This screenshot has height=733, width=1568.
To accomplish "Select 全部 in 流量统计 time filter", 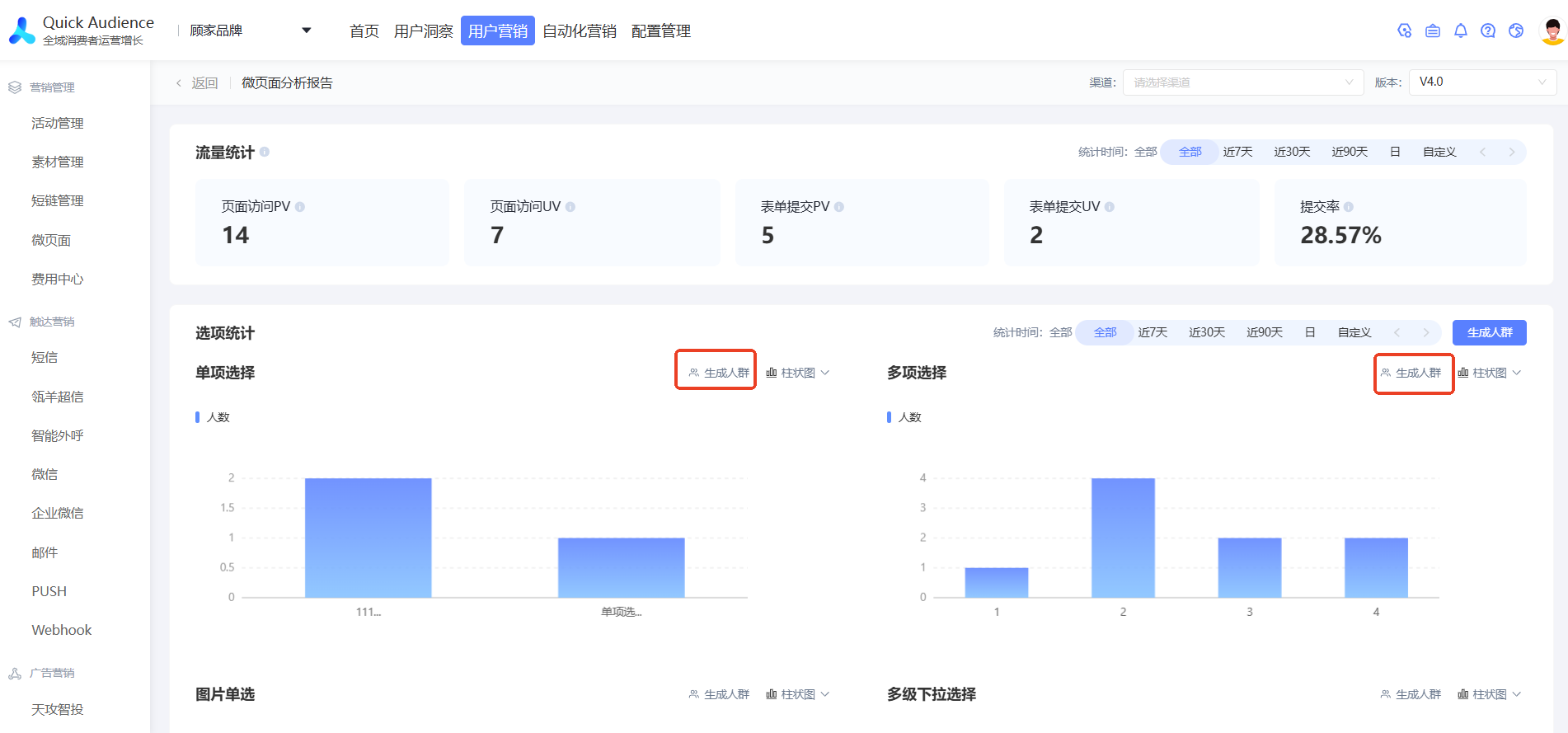I will 1190,152.
